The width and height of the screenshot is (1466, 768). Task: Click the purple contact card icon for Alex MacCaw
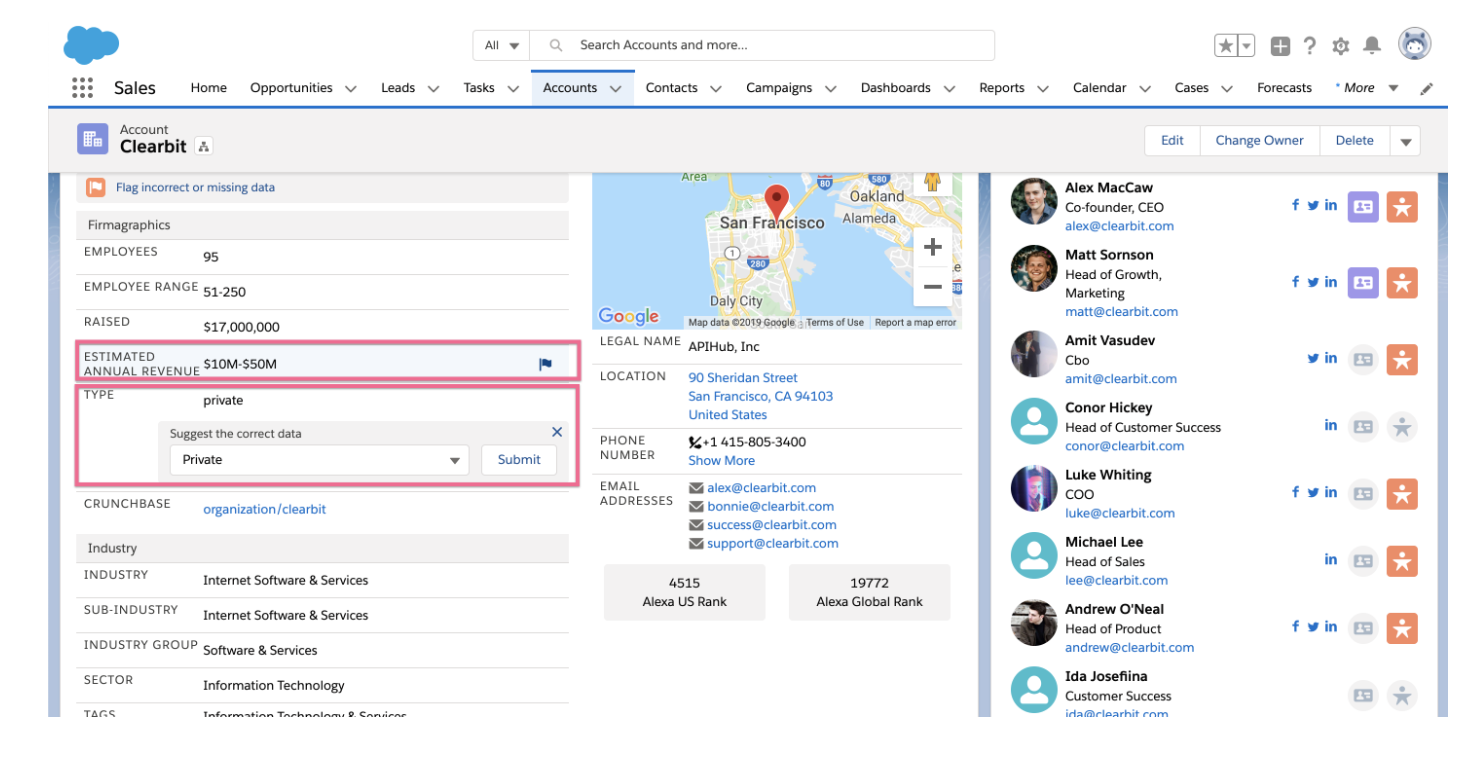(x=1363, y=207)
